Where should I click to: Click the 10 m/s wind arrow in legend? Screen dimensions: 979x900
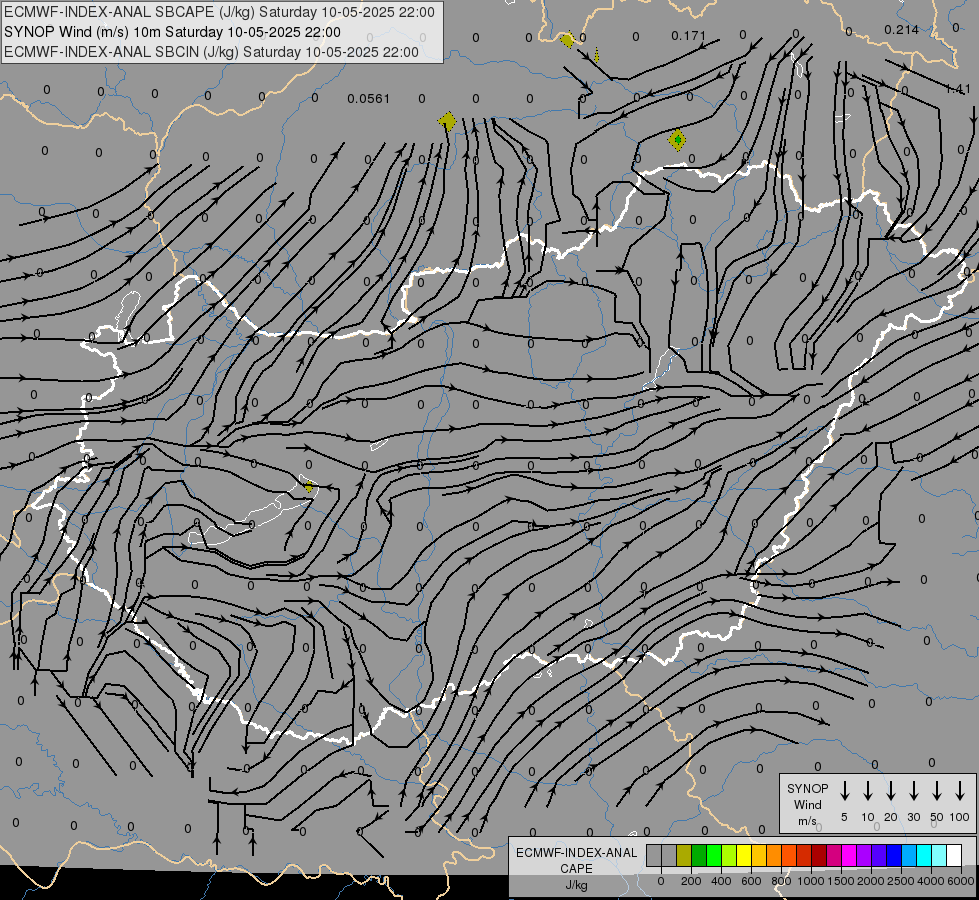click(868, 791)
